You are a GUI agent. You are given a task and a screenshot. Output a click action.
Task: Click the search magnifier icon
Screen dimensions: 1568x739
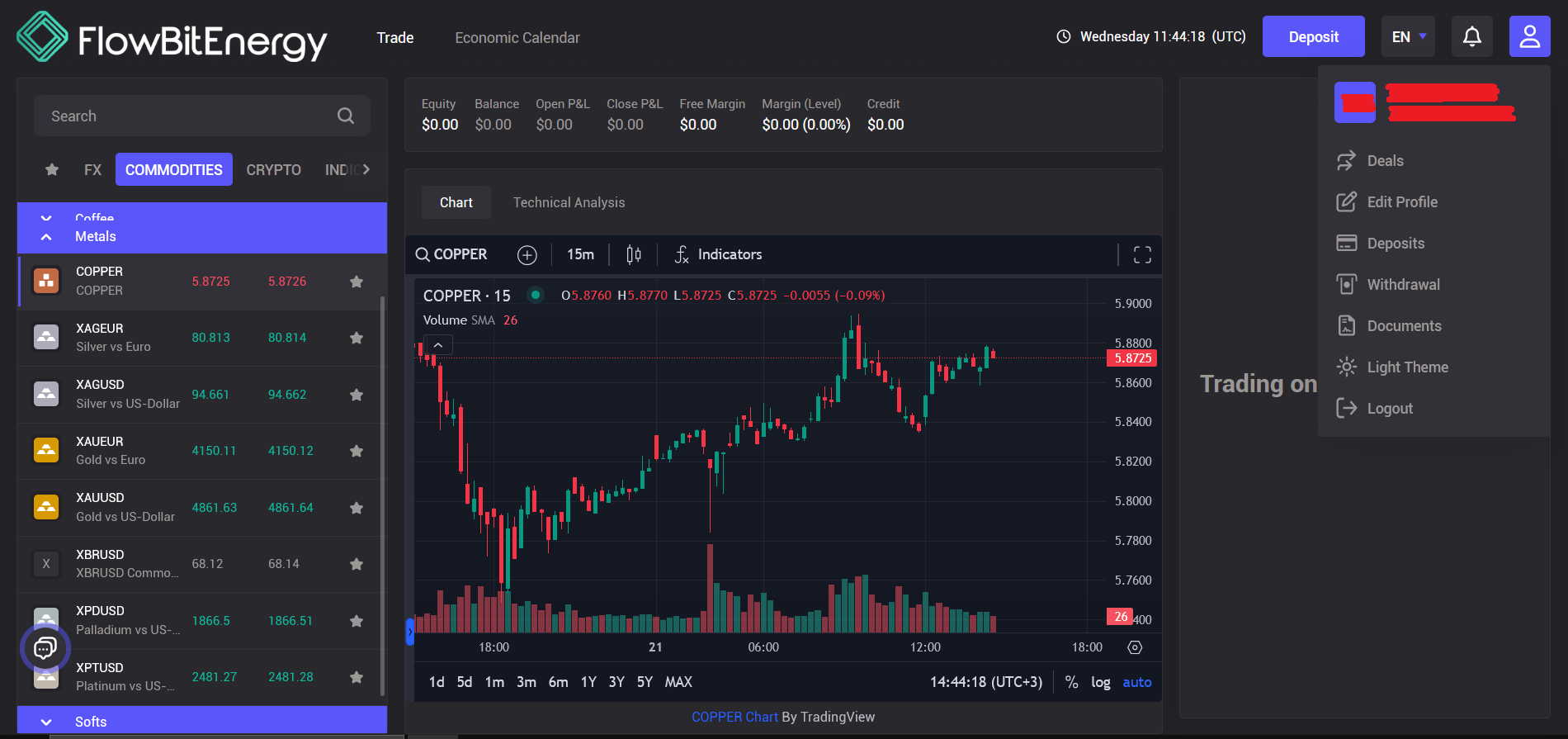pos(346,116)
